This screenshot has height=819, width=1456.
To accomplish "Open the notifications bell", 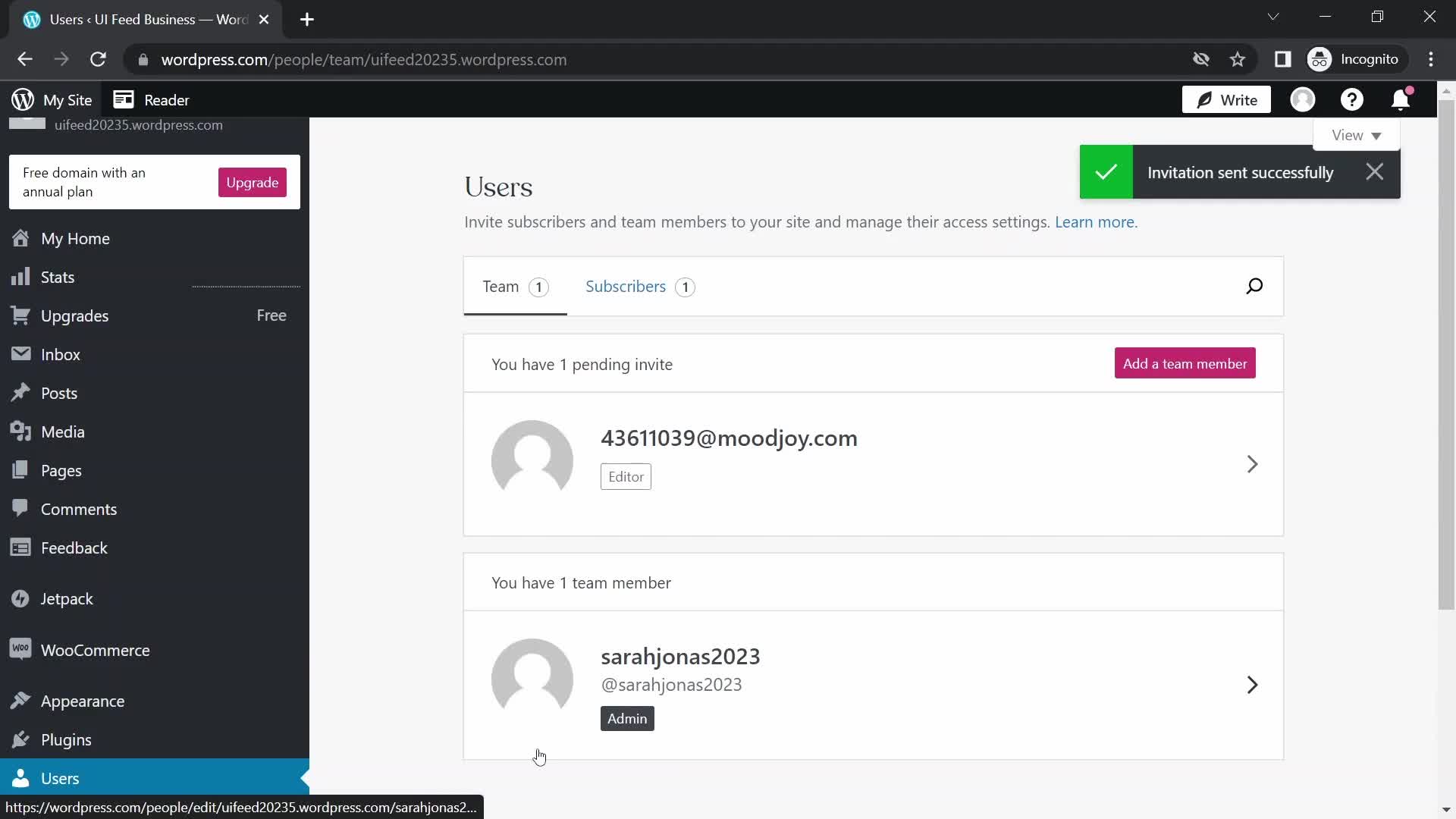I will [1400, 99].
